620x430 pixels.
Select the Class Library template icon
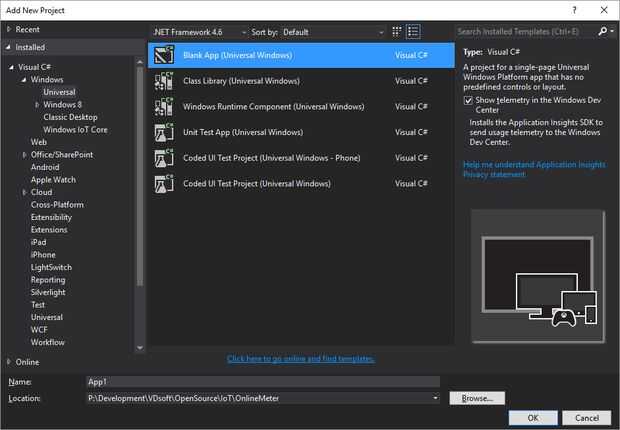point(164,81)
